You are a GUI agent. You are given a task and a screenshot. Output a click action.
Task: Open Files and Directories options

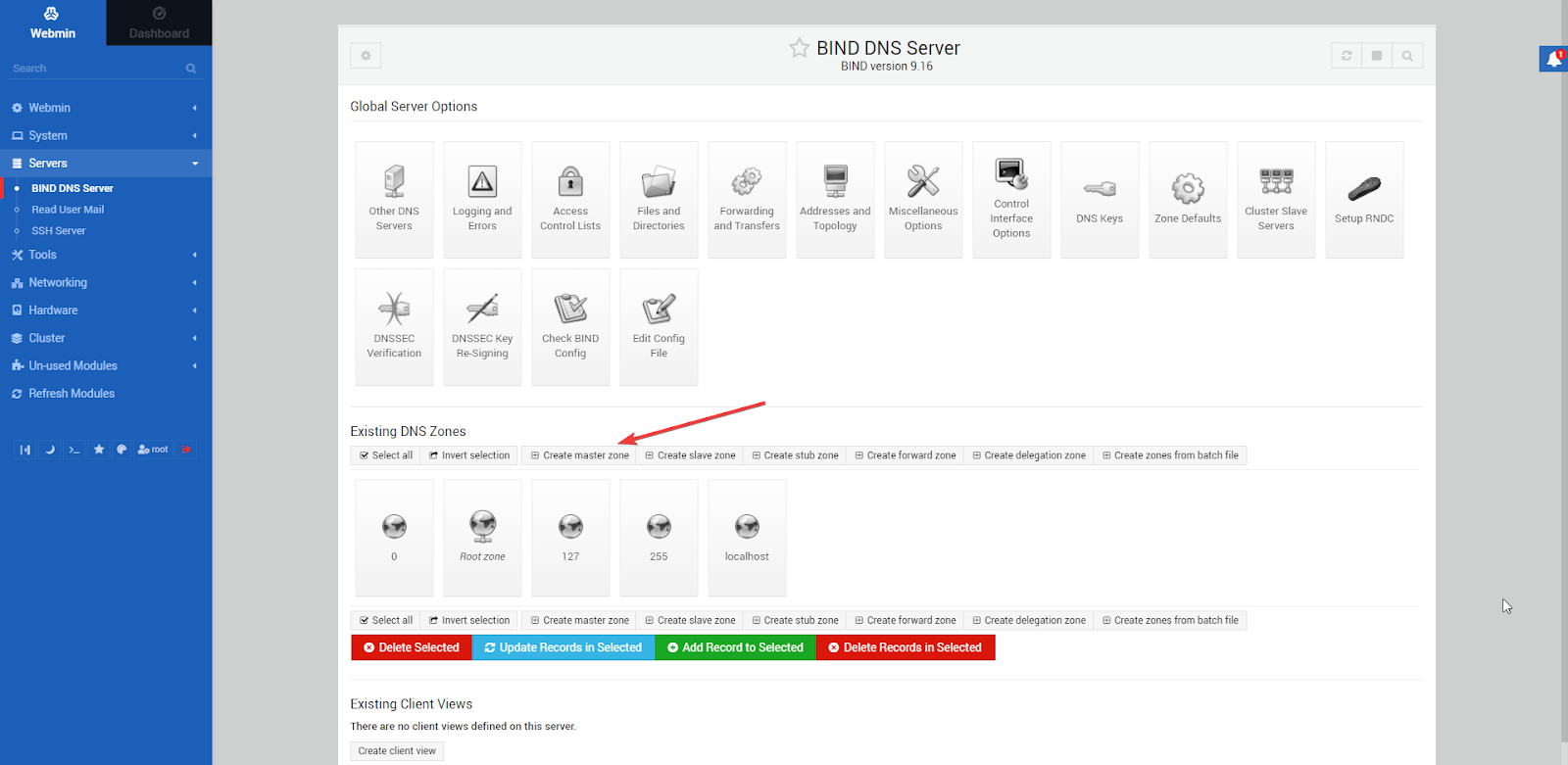point(659,200)
